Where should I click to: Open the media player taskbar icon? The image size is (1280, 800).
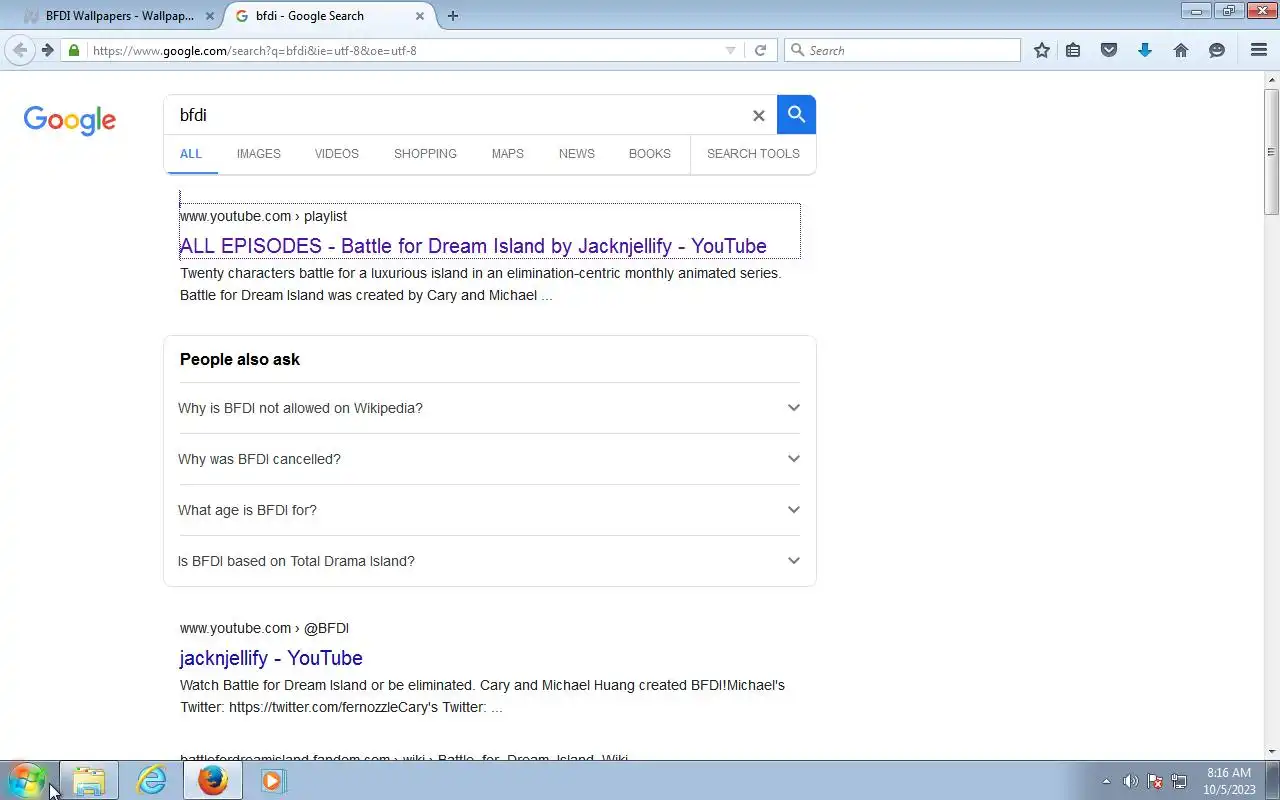click(273, 780)
